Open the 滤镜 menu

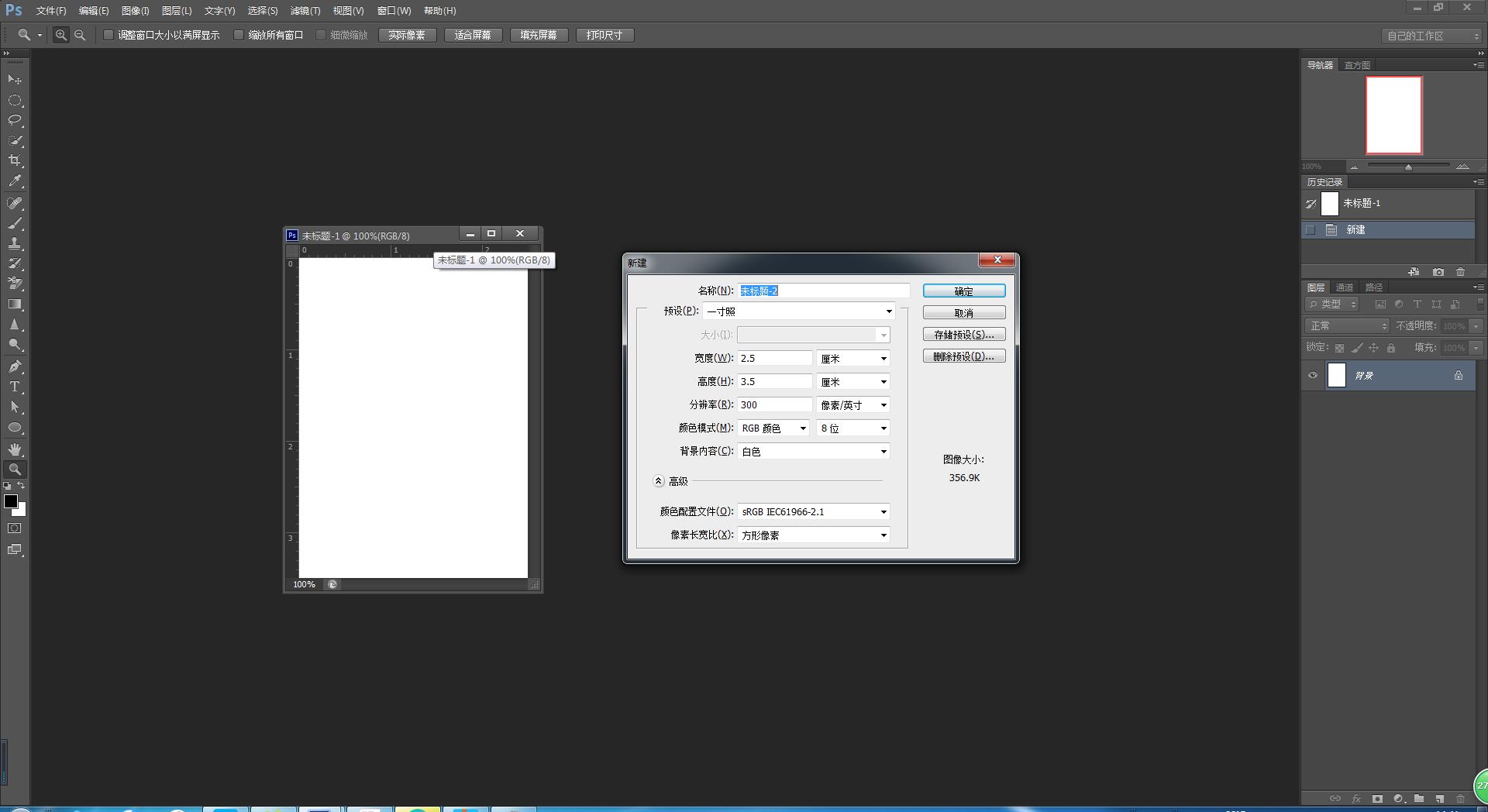coord(305,10)
